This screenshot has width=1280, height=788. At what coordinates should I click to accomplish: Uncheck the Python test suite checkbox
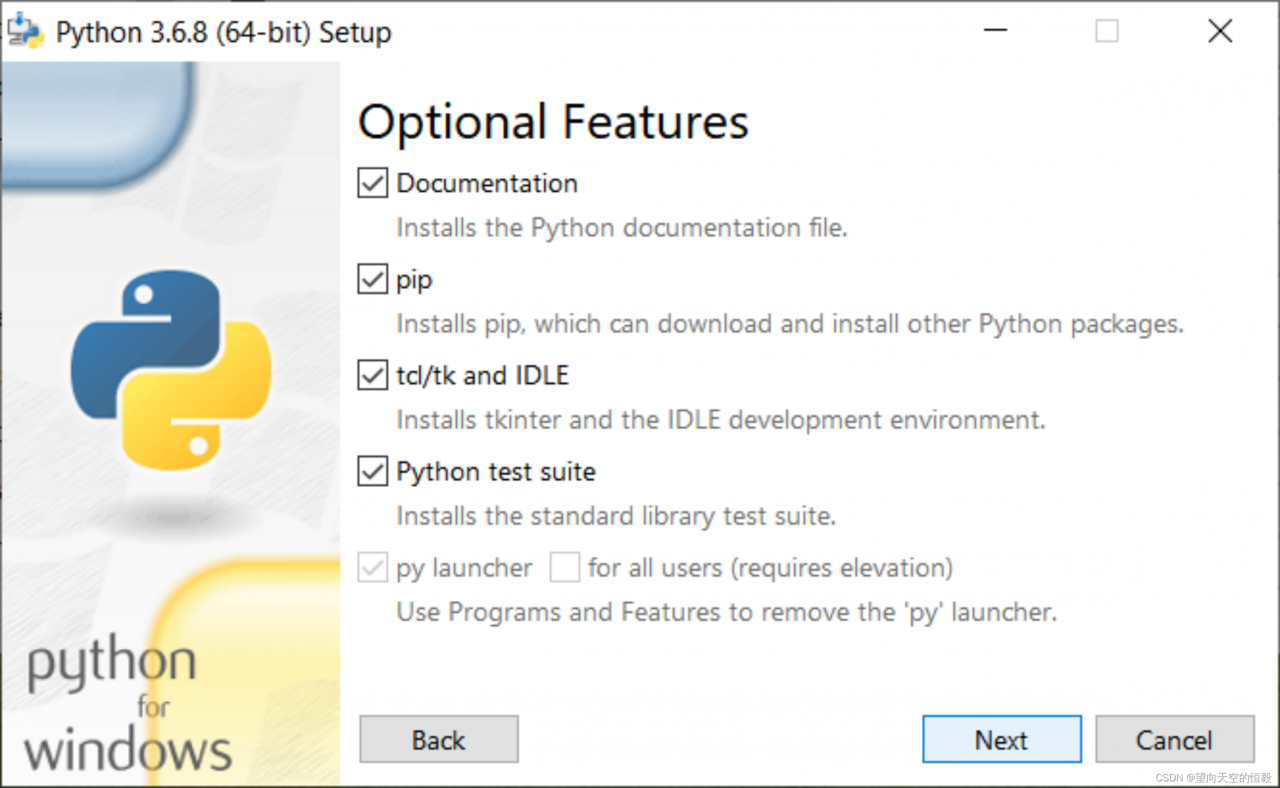click(x=373, y=472)
